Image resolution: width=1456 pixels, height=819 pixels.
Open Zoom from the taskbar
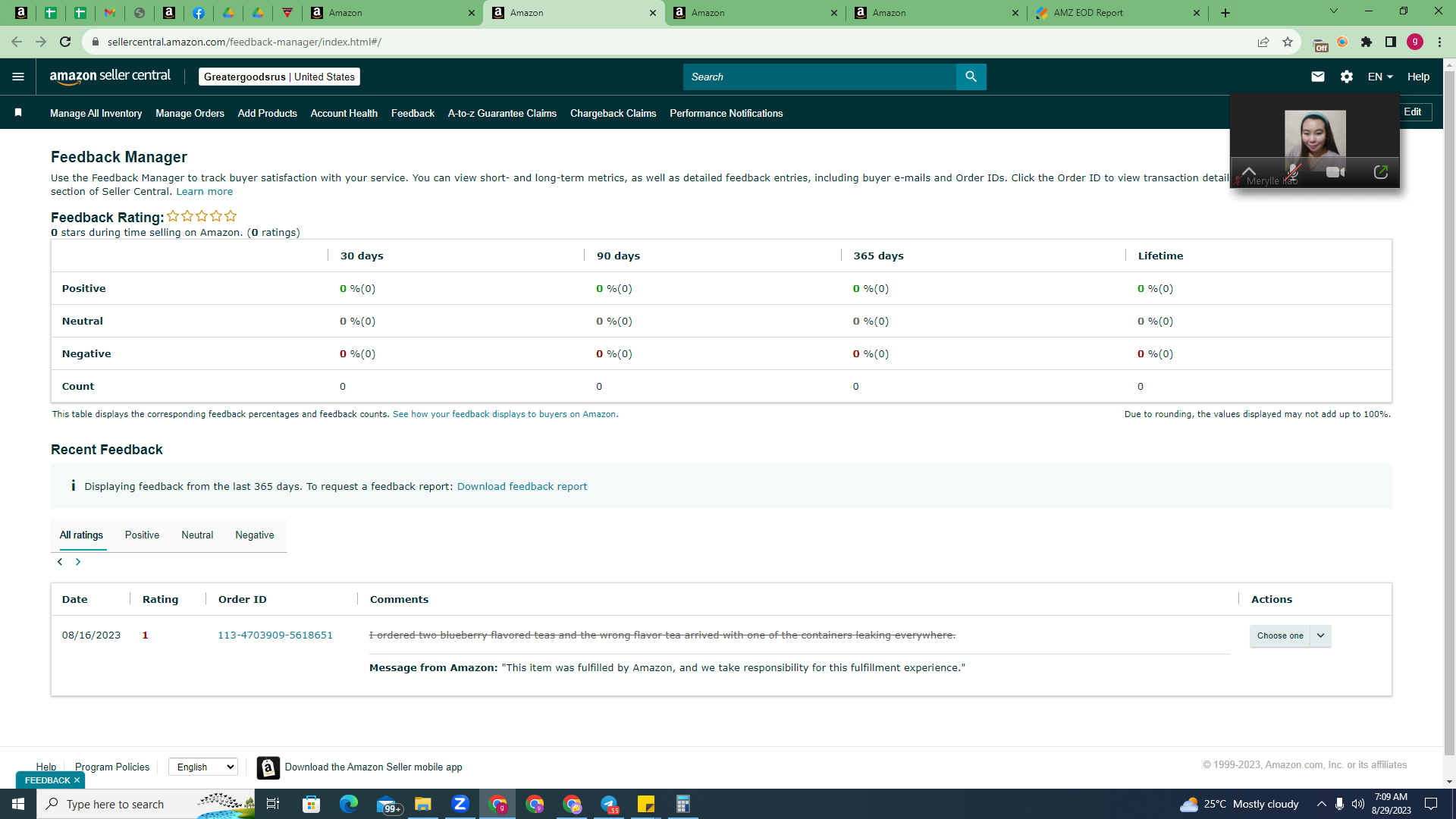point(460,804)
